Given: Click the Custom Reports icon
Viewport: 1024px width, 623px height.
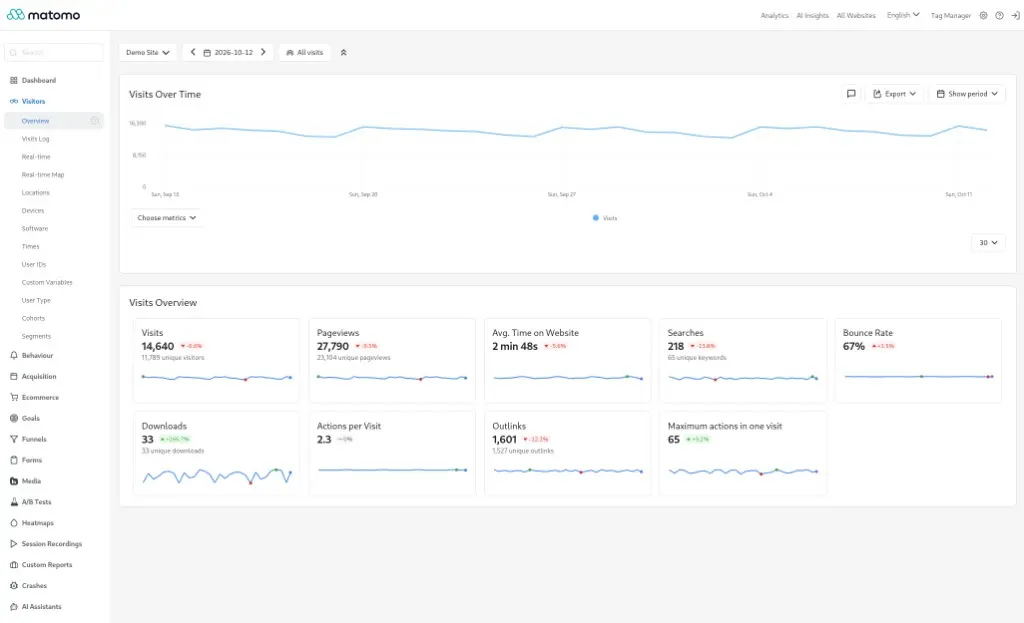Looking at the screenshot, I should (x=14, y=564).
